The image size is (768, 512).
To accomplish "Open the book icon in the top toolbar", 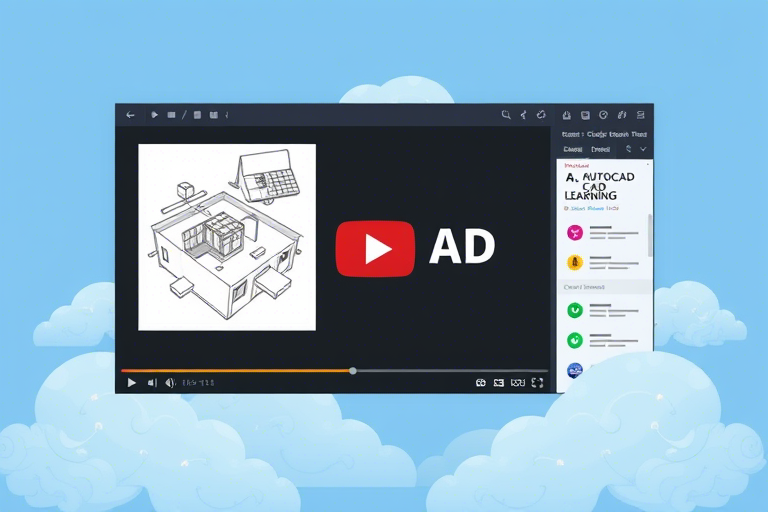I will [214, 115].
